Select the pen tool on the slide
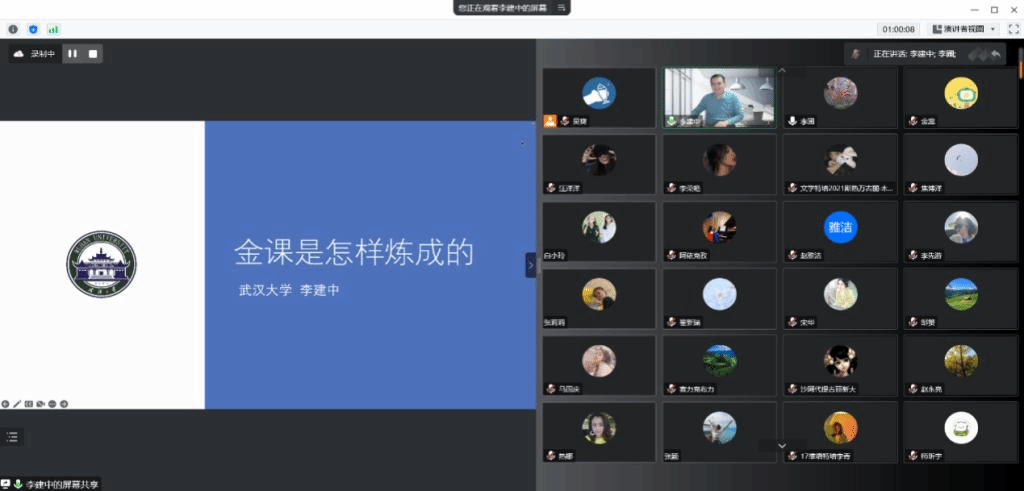1024x491 pixels. coord(17,404)
